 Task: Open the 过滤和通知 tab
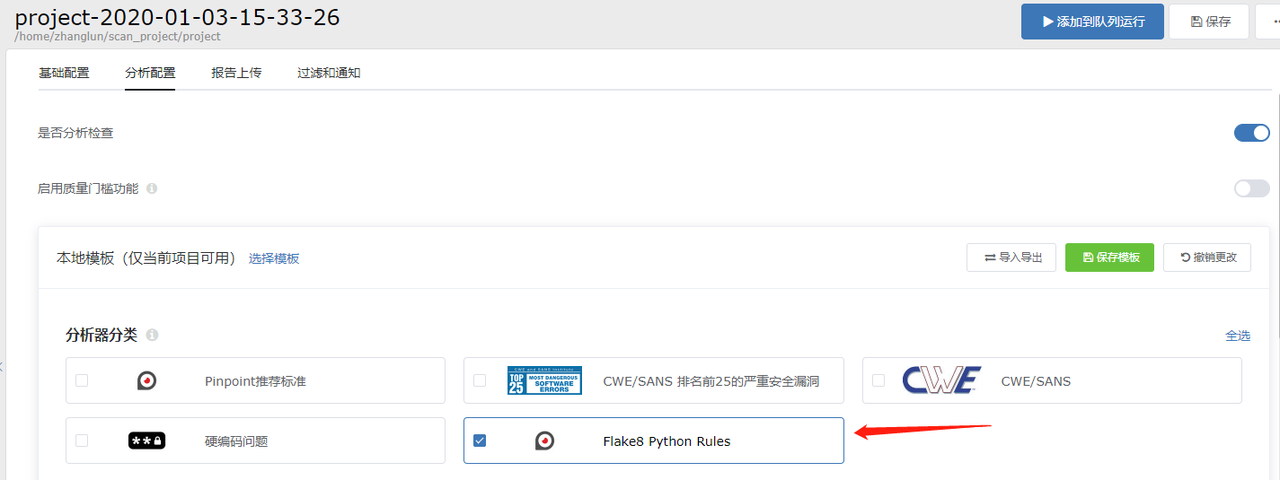(x=329, y=73)
